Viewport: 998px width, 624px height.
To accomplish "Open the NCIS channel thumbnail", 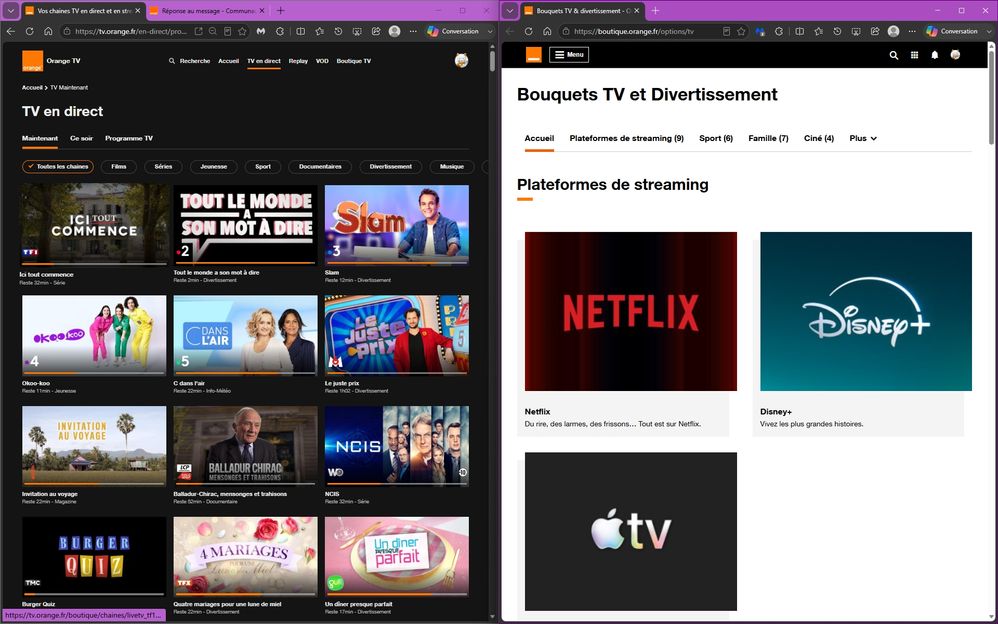I will [397, 446].
